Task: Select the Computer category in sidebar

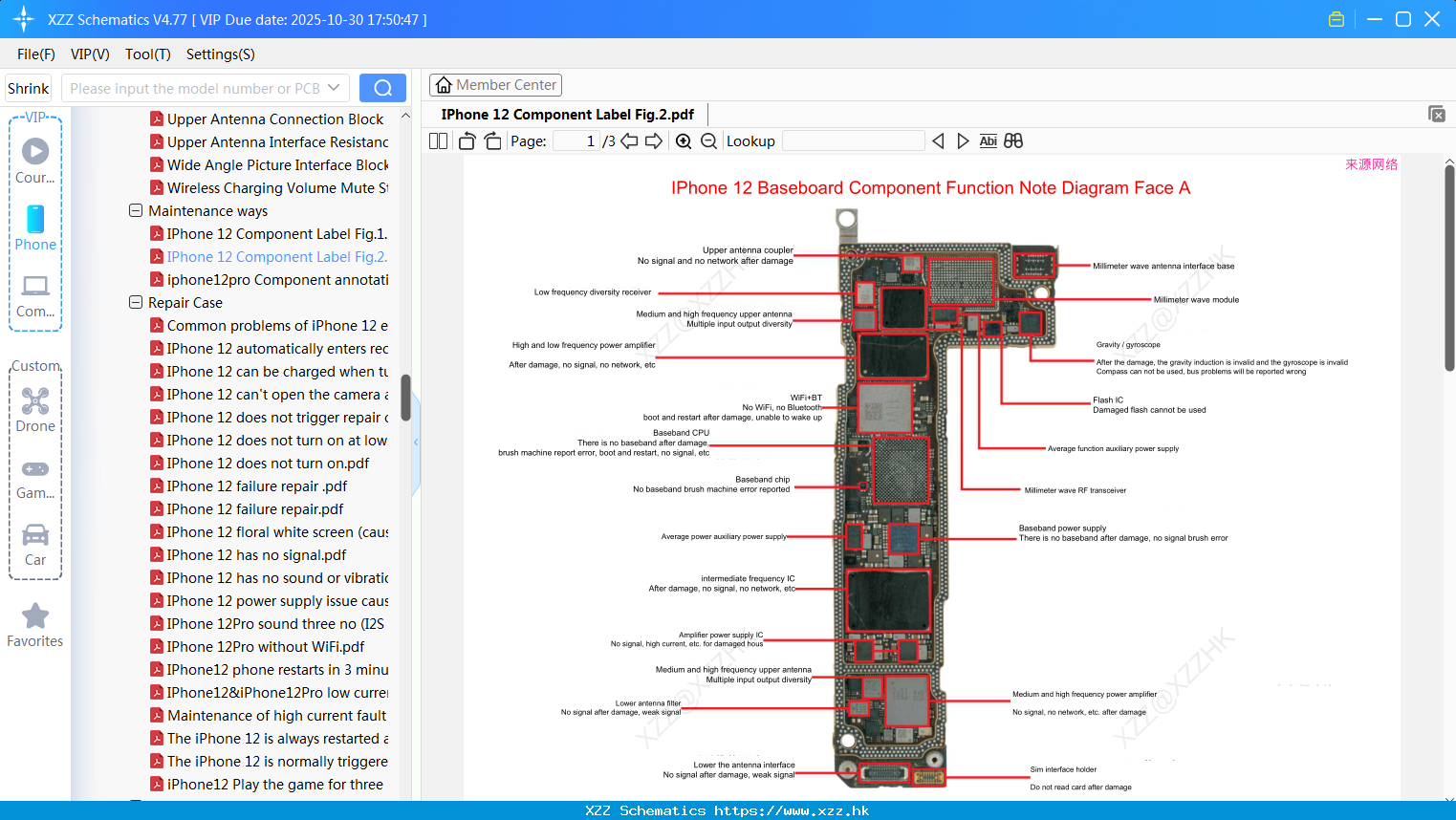Action: tap(35, 296)
